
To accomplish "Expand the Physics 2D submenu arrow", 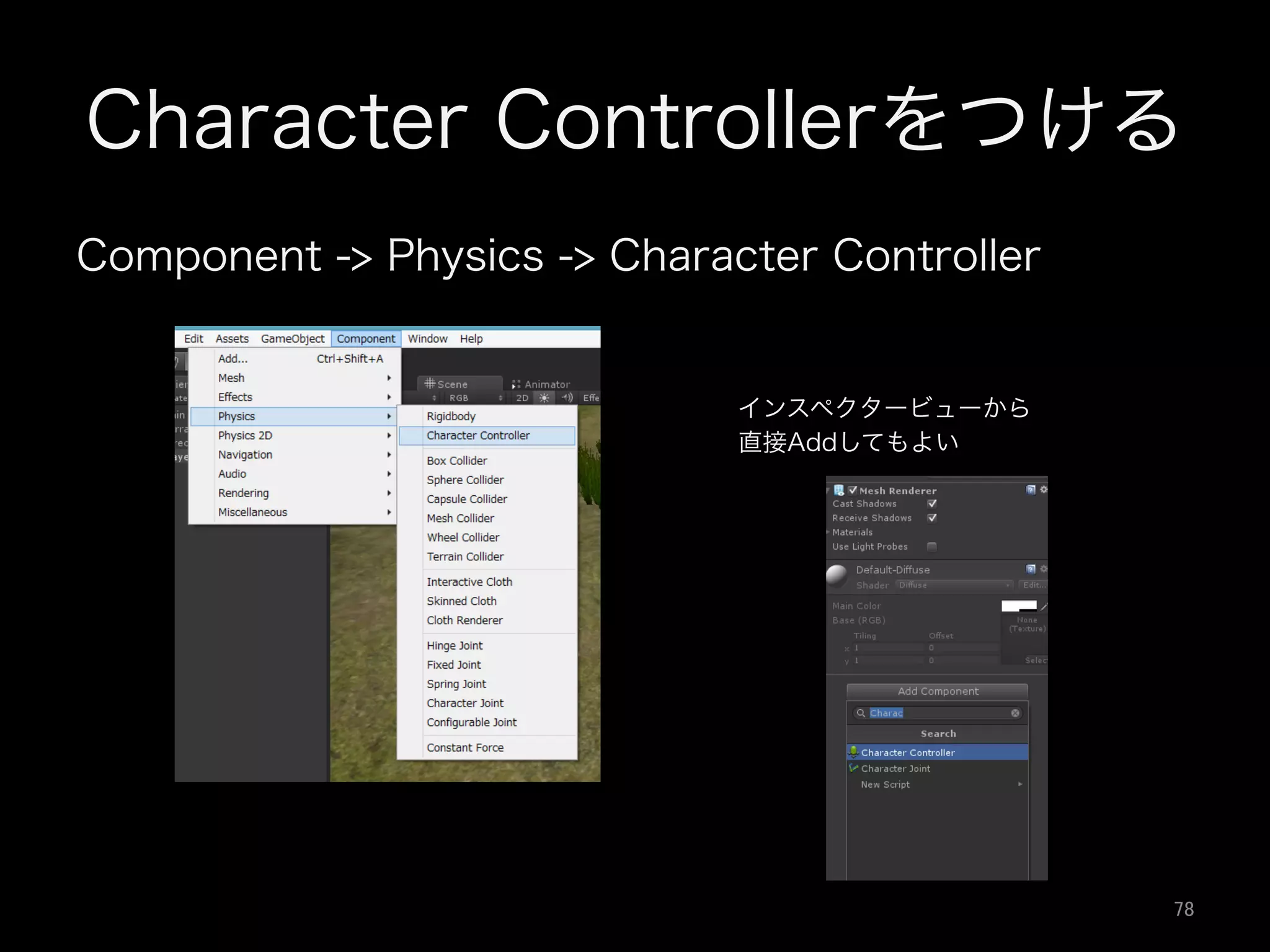I will pyautogui.click(x=389, y=436).
